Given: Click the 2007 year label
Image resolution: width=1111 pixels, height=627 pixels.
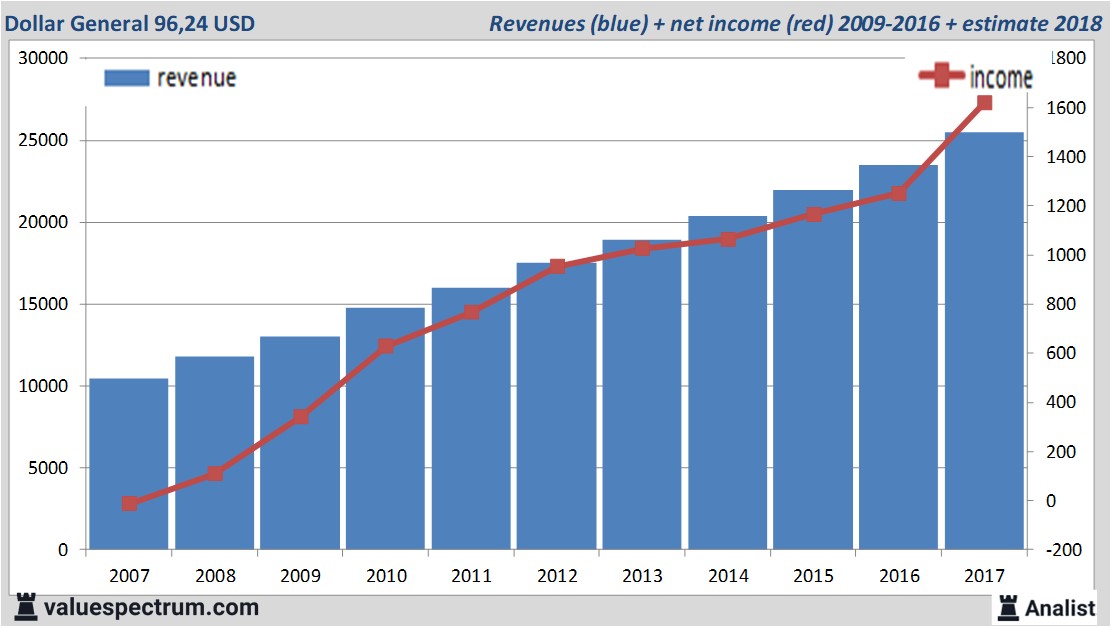Looking at the screenshot, I should [x=130, y=575].
